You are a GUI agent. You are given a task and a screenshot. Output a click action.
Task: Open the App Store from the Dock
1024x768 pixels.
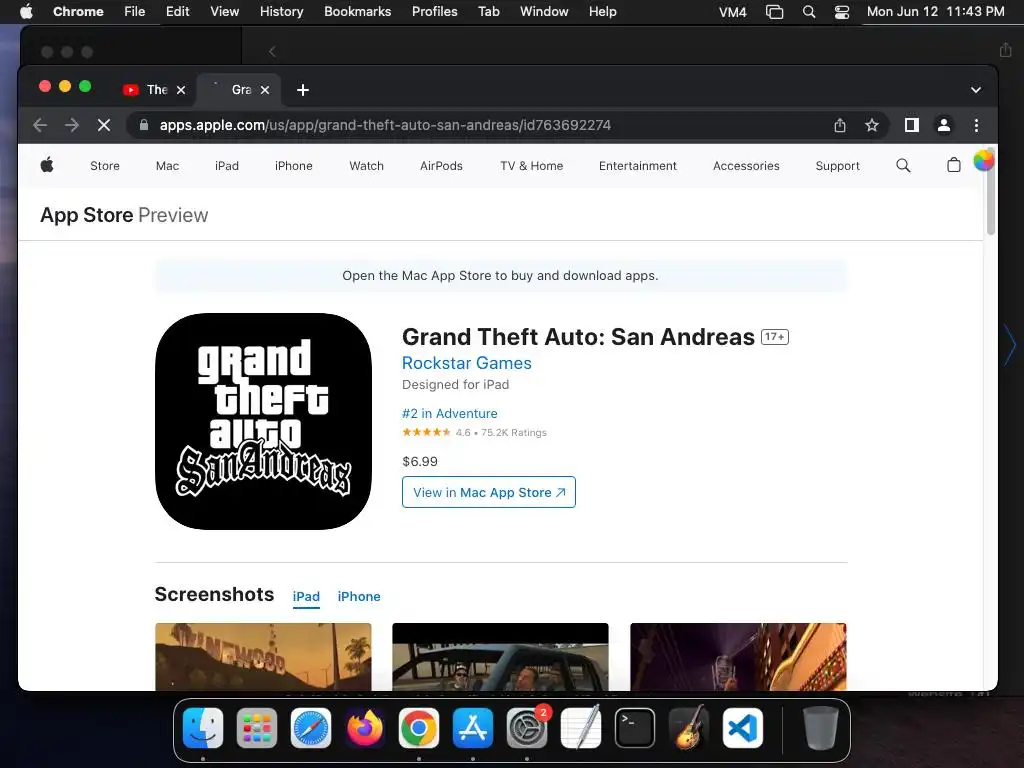[473, 728]
